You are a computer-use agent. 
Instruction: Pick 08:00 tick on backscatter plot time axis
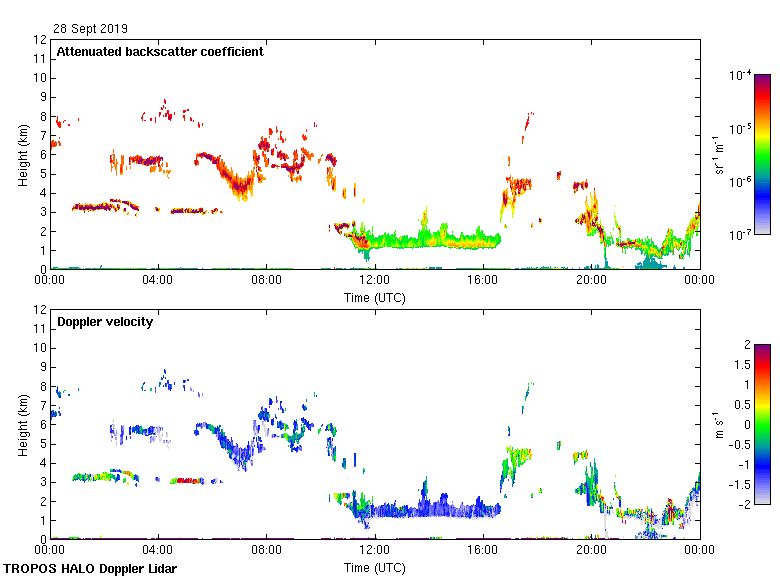(266, 281)
